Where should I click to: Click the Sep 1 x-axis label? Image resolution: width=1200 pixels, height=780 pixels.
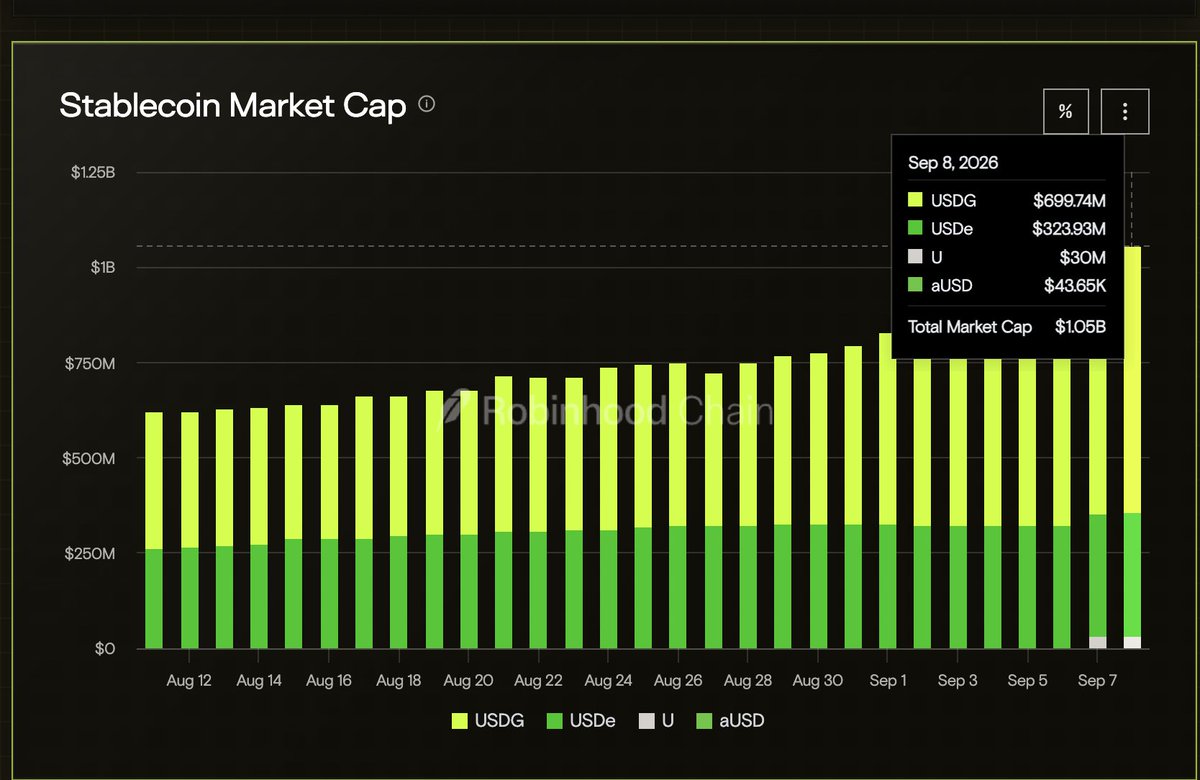pyautogui.click(x=887, y=681)
